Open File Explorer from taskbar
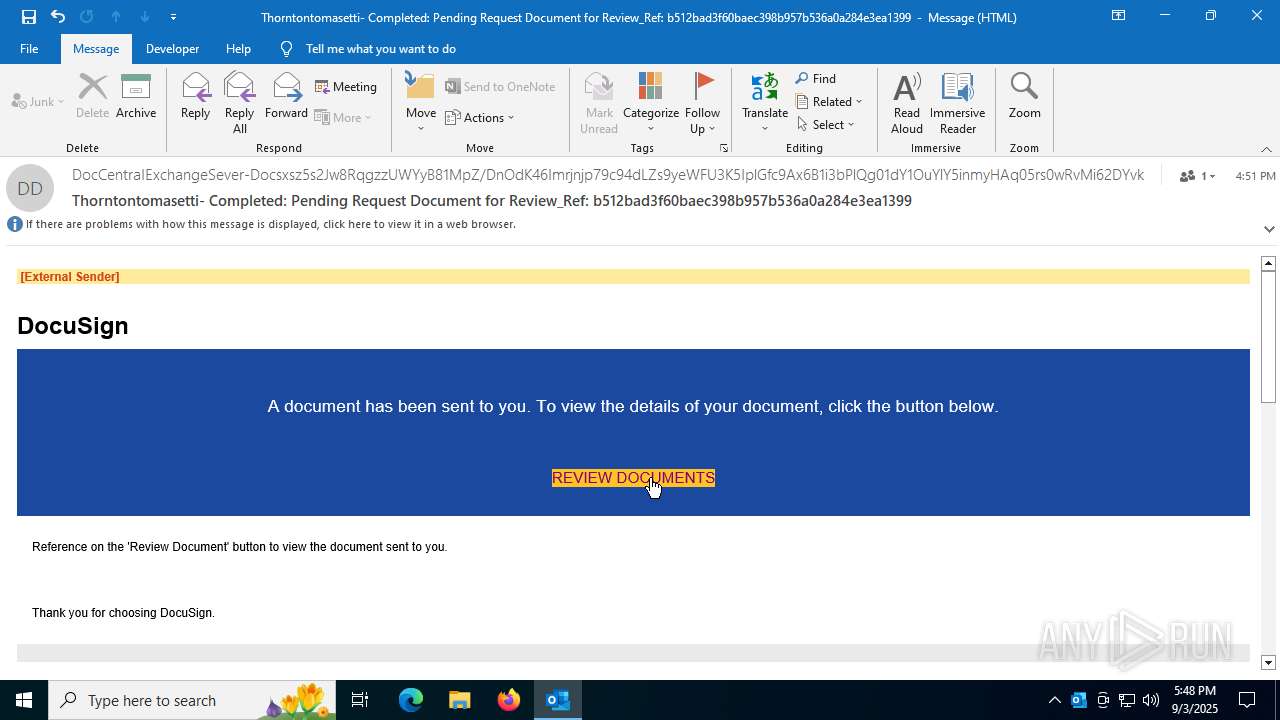1280x720 pixels. [459, 700]
